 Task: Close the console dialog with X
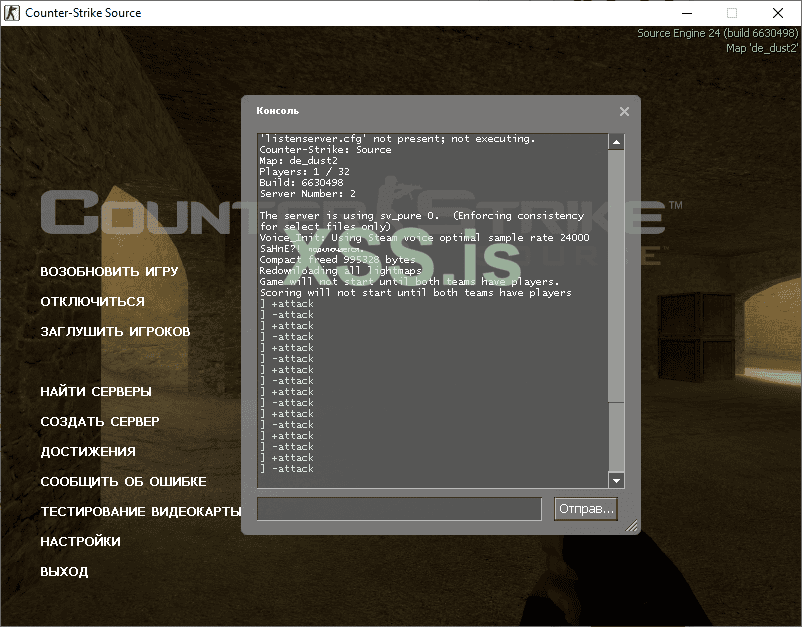pyautogui.click(x=624, y=111)
